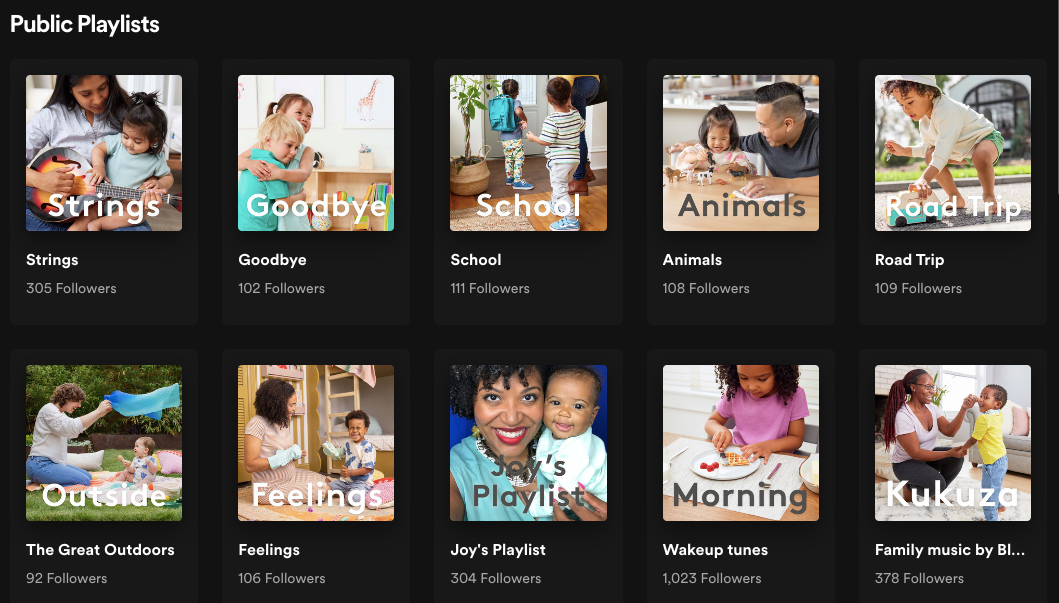The height and width of the screenshot is (603, 1059).
Task: Open the Road Trip title link
Action: (x=909, y=260)
